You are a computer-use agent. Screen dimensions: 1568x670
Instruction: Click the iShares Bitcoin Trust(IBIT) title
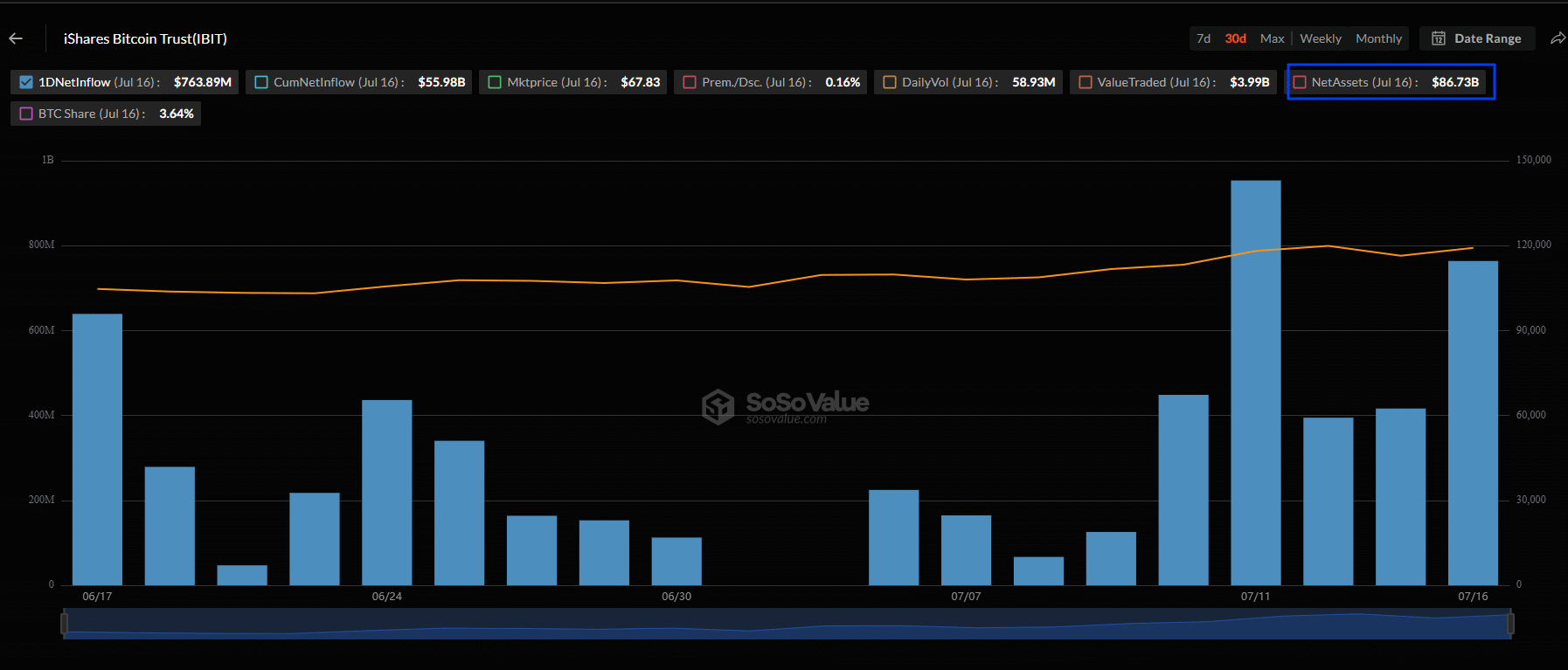pyautogui.click(x=145, y=38)
